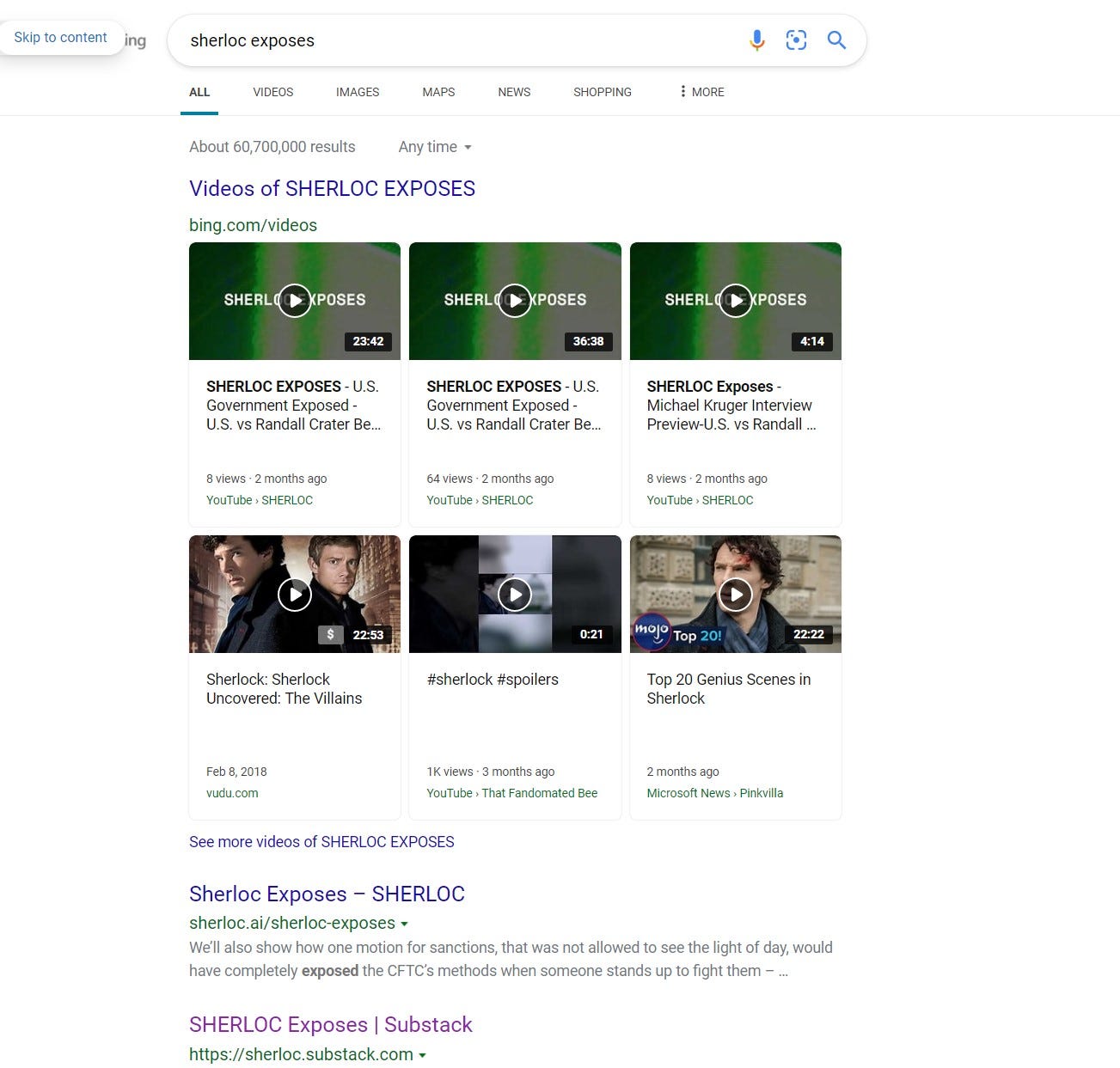Select the ALL tab
Screen dimensions: 1120x1068
coord(199,92)
